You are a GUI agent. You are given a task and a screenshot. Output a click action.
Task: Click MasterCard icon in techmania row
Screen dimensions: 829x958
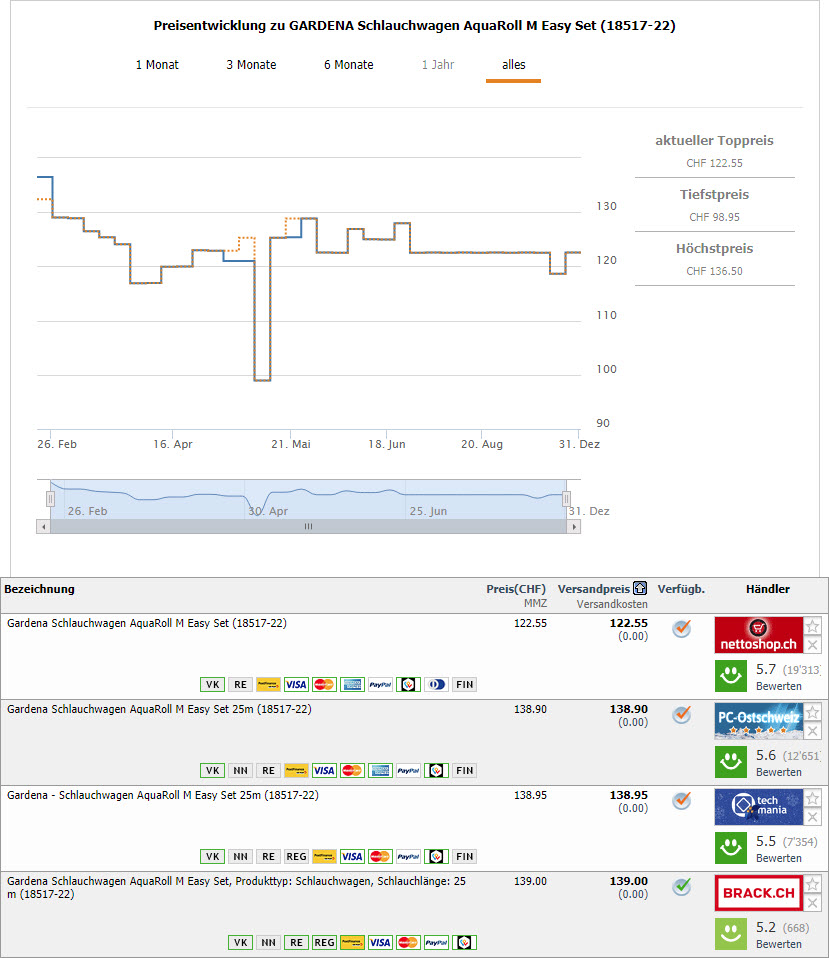pos(380,857)
